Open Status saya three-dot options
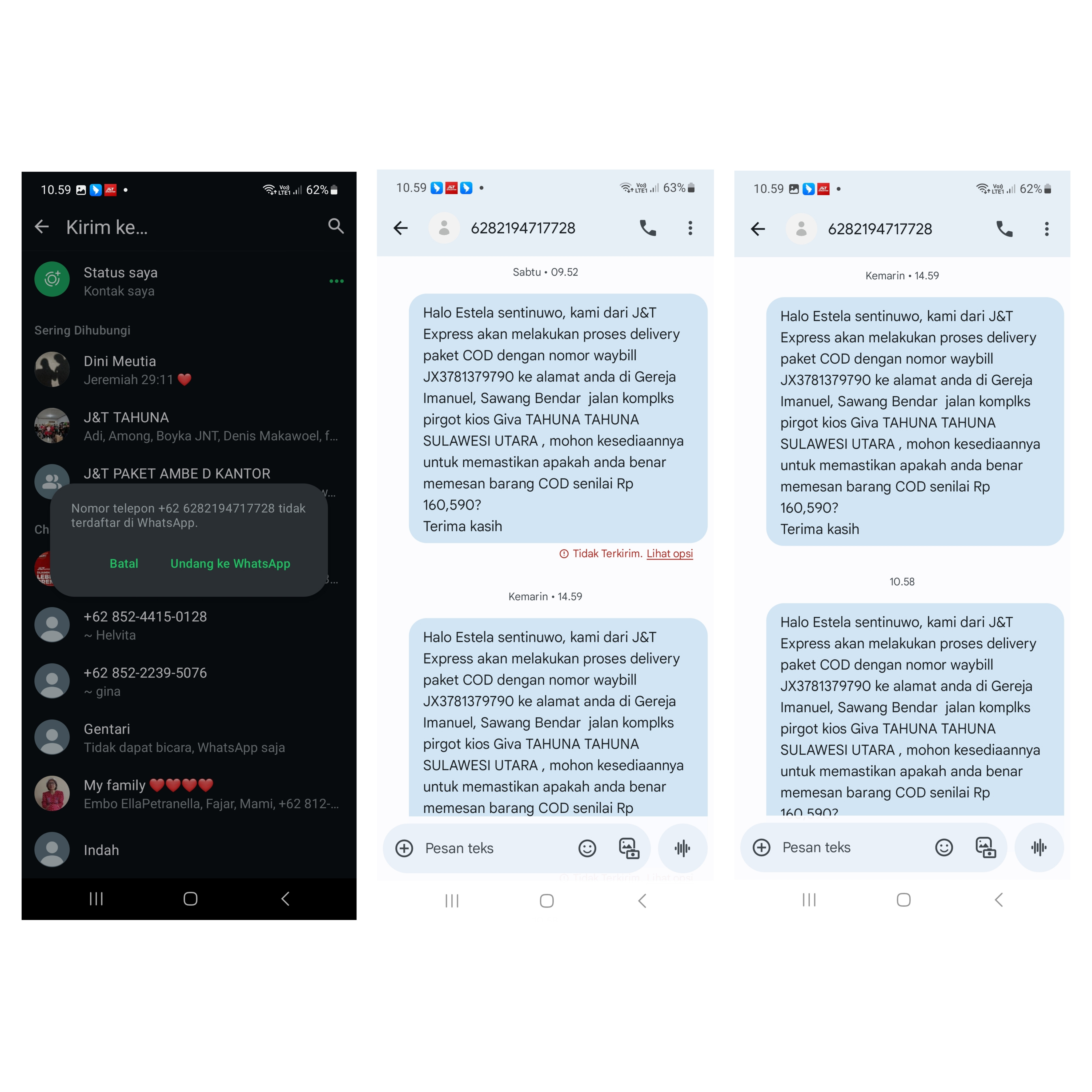The image size is (1092, 1092). (x=336, y=281)
